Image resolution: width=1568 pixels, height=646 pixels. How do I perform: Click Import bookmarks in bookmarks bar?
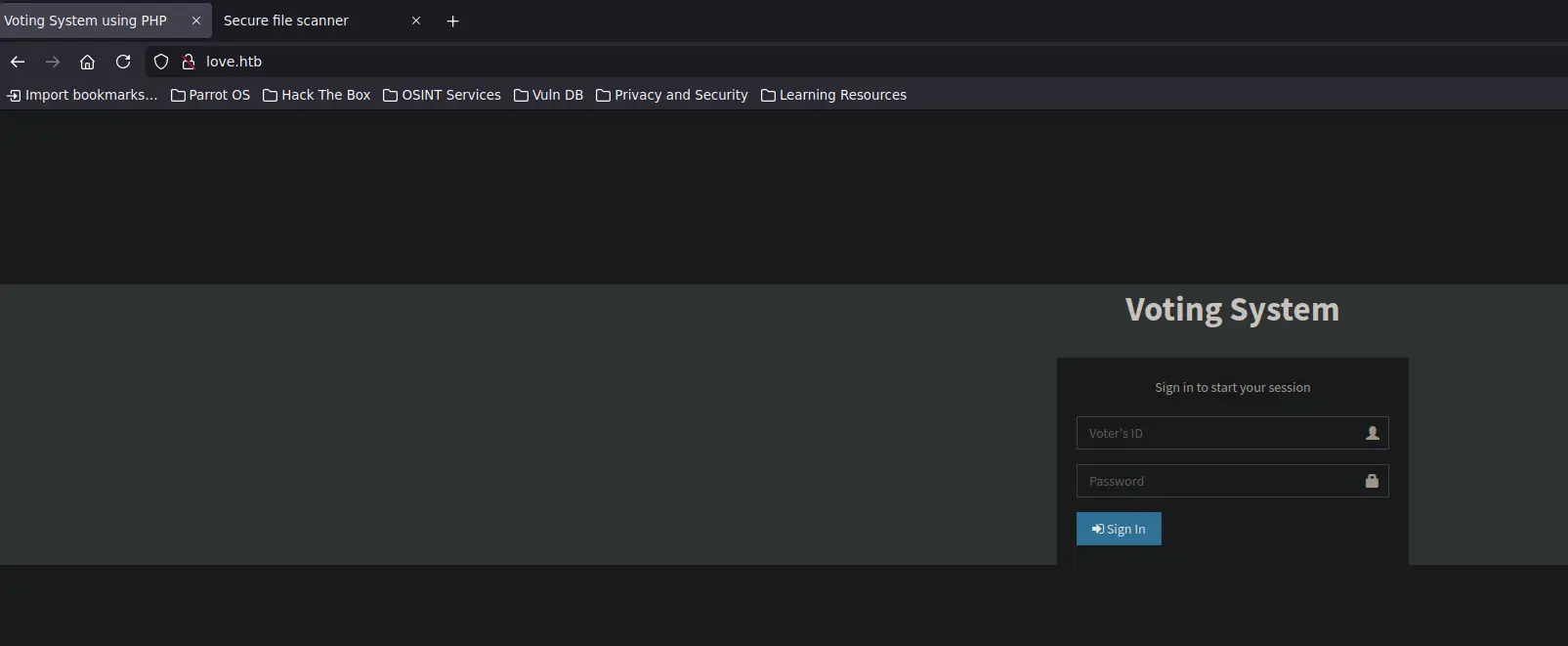point(82,95)
